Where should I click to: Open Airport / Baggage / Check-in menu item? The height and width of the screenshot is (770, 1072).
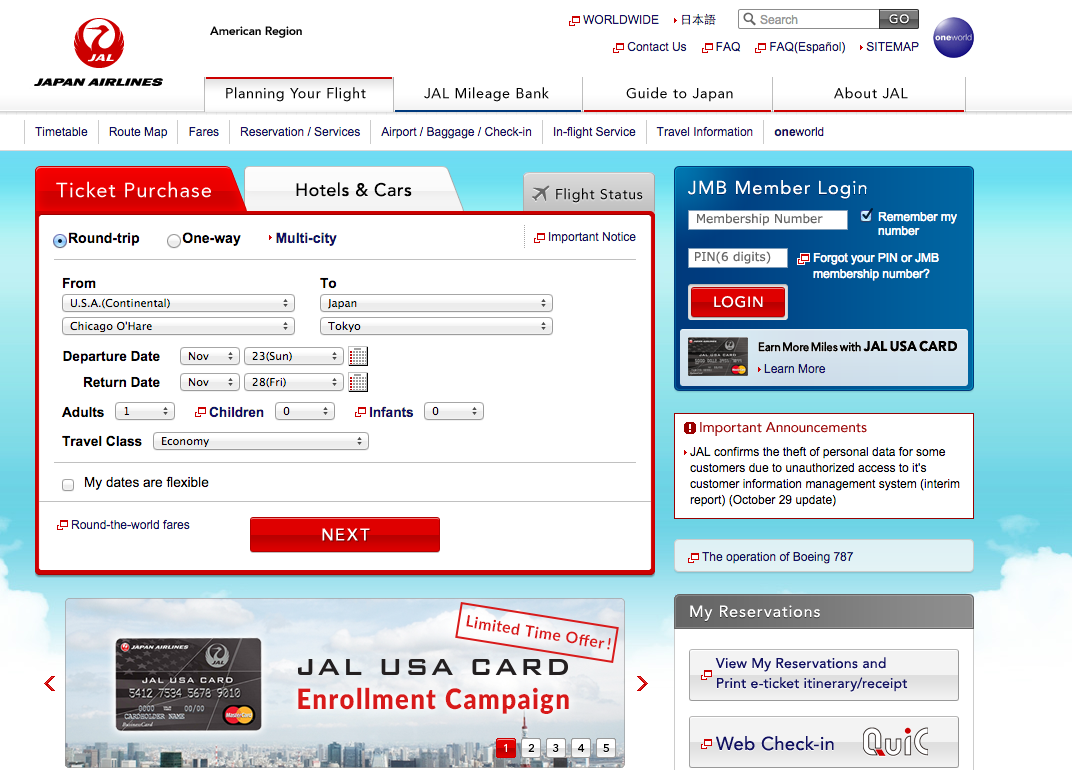click(456, 132)
